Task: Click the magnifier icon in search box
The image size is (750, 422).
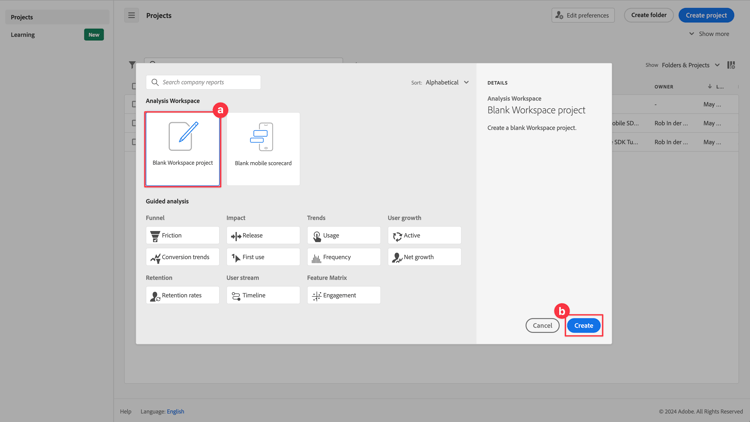Action: pos(155,82)
